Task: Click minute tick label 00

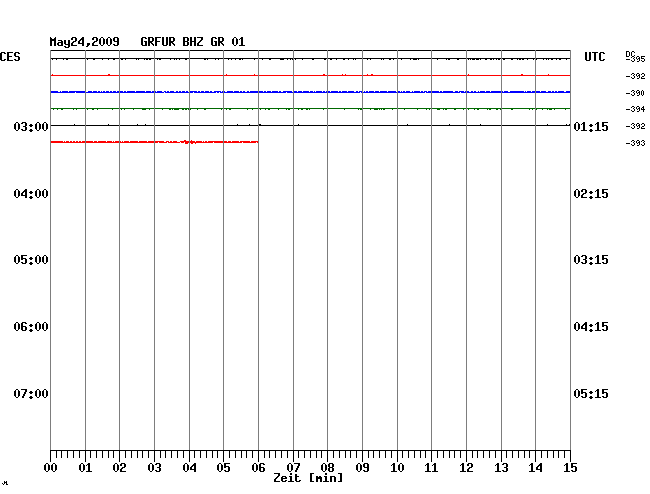Action: 51,468
